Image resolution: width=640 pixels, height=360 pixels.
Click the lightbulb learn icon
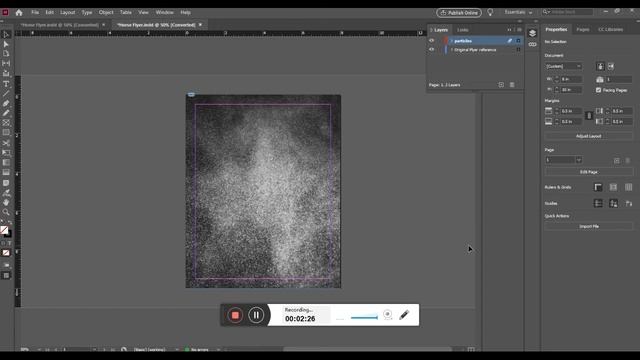point(490,13)
